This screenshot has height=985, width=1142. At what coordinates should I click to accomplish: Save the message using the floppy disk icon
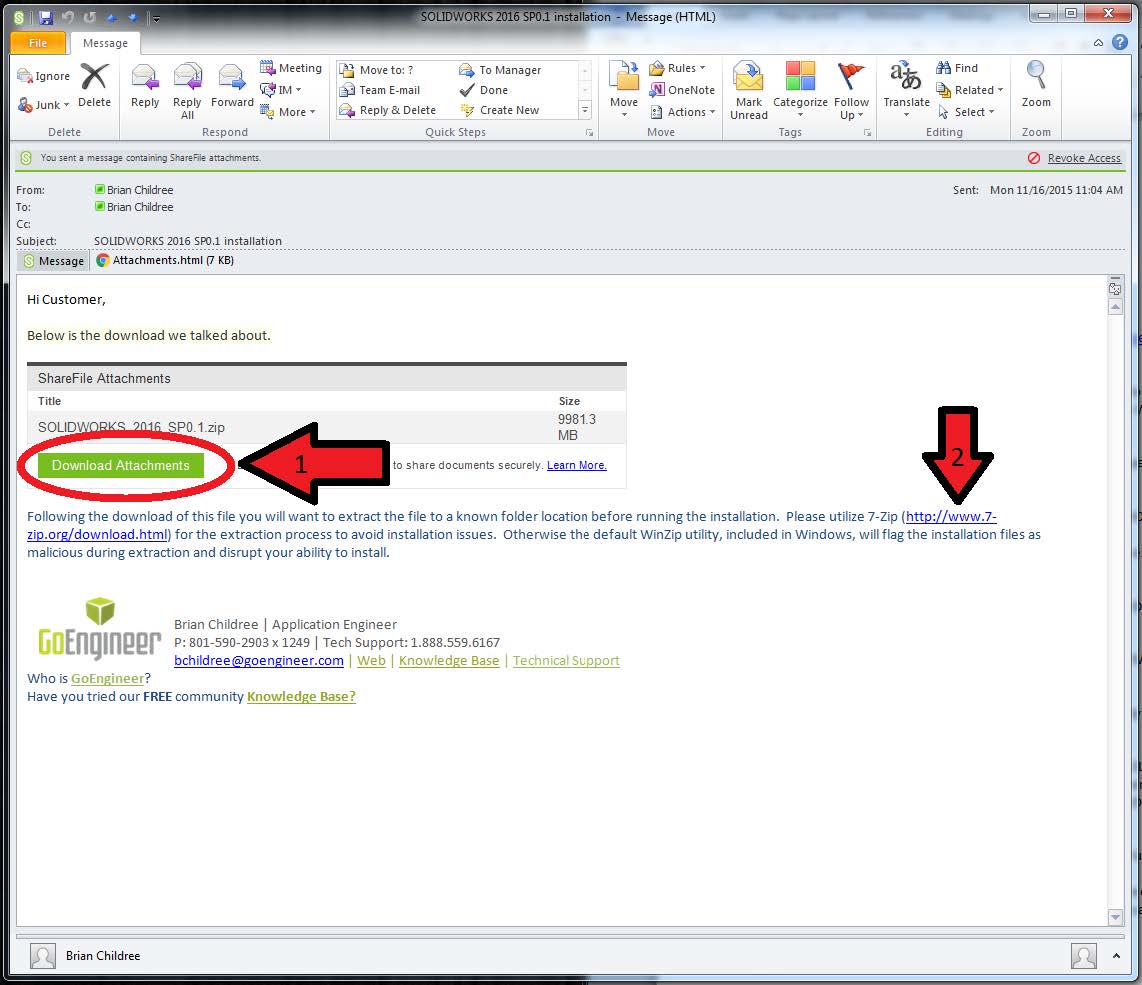(45, 17)
